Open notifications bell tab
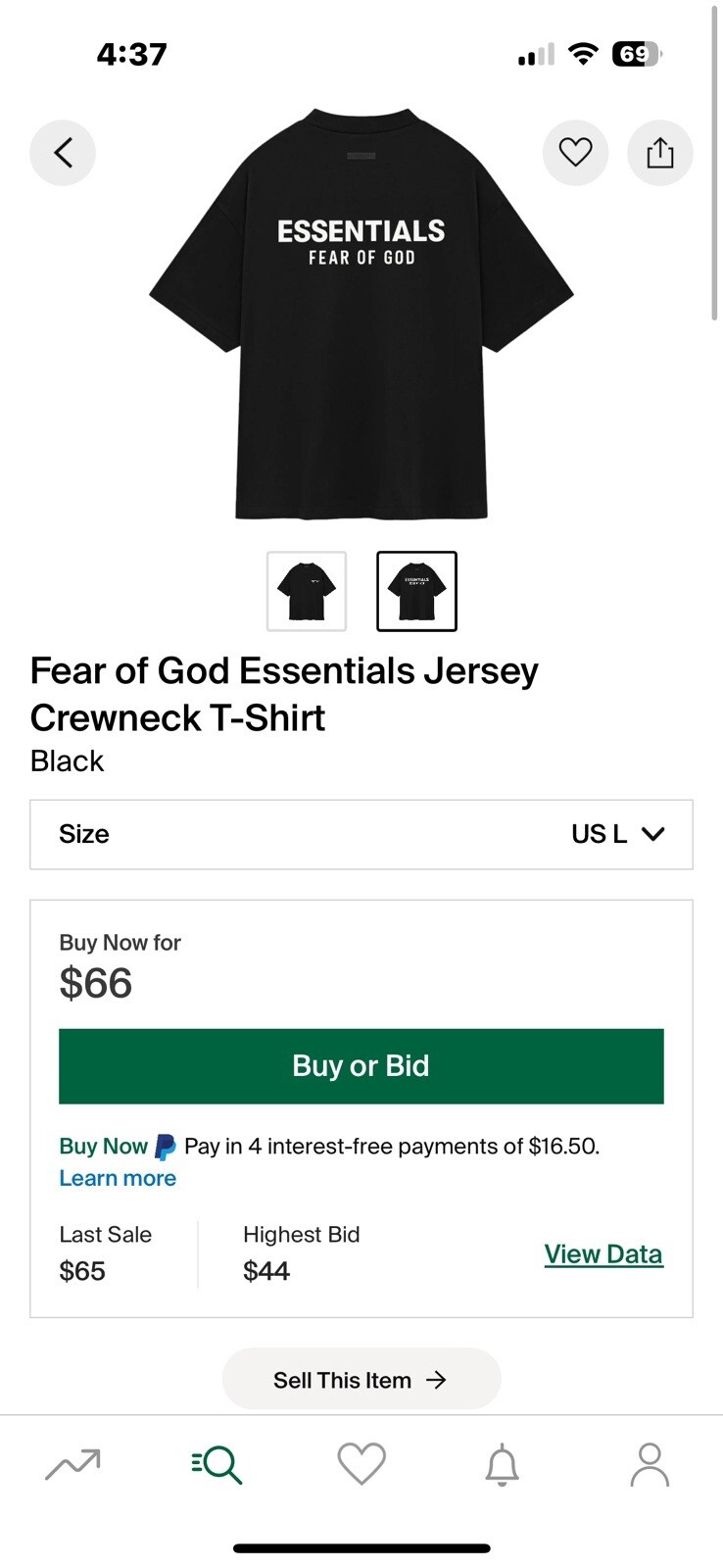The image size is (723, 1568). (503, 1464)
